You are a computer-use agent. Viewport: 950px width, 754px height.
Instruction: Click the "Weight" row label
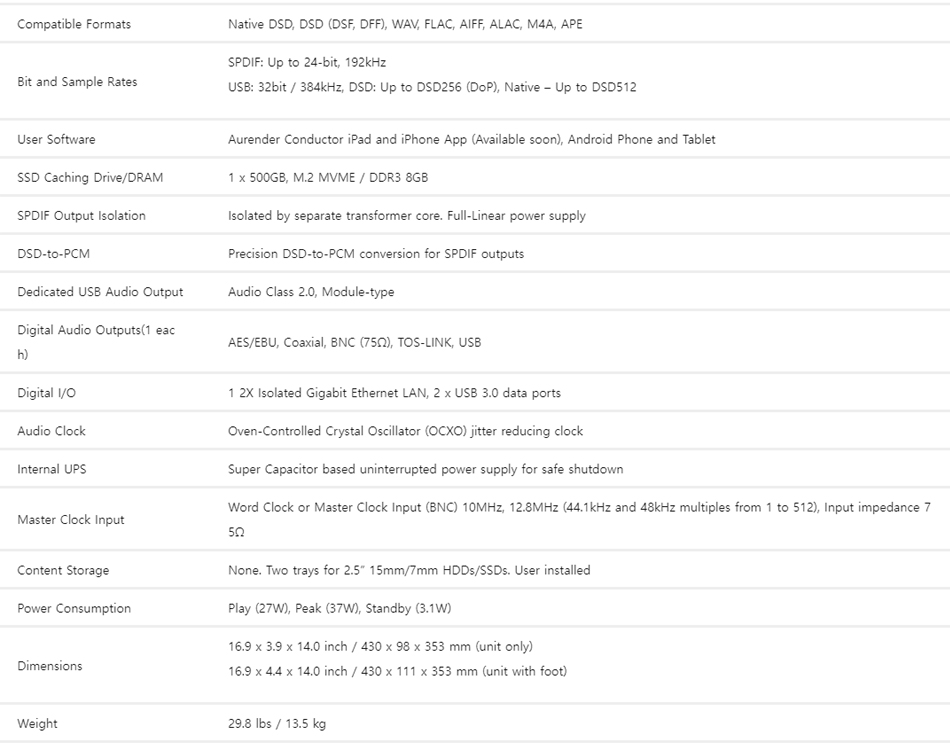point(37,724)
